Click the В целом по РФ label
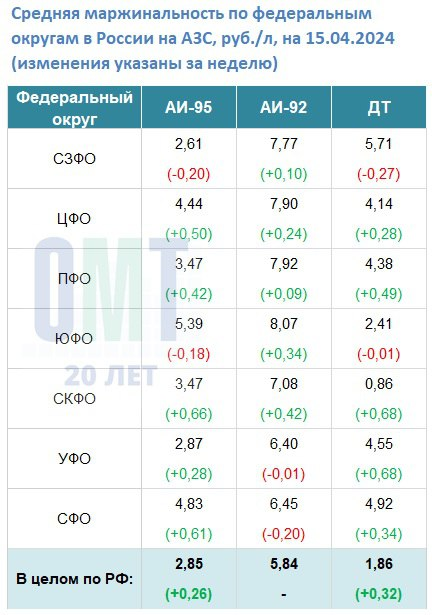This screenshot has width=432, height=615. click(75, 579)
